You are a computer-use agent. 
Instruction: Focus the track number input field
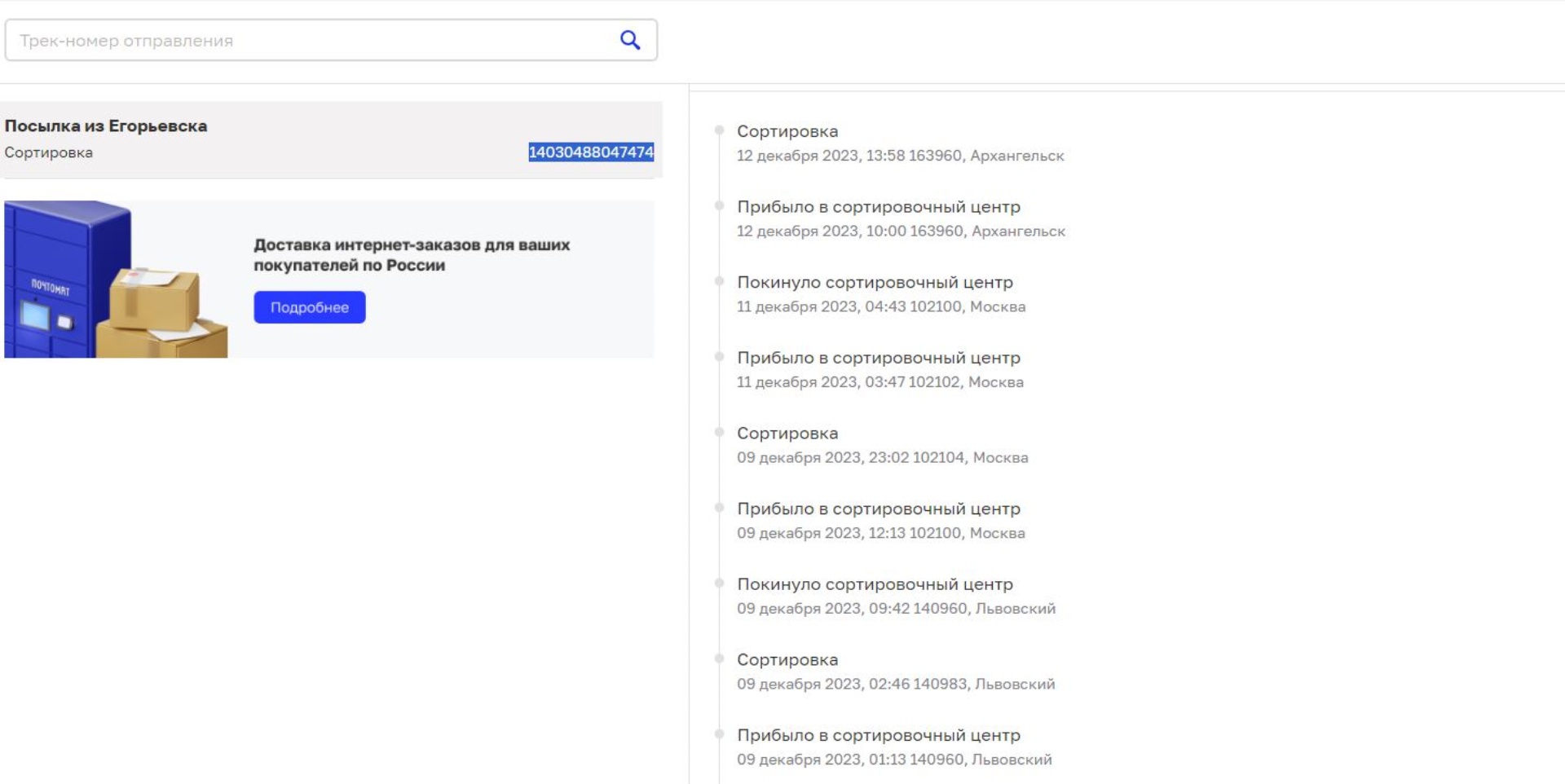click(331, 40)
